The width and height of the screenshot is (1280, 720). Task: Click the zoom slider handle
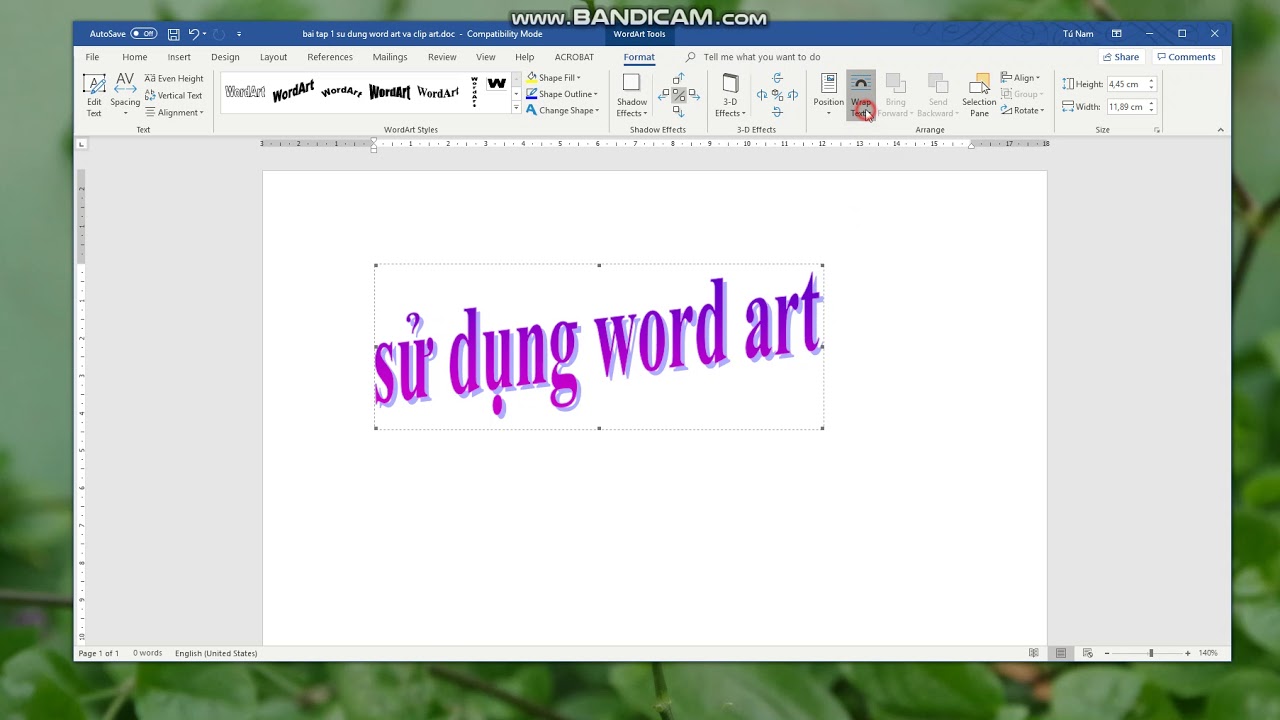[x=1151, y=653]
